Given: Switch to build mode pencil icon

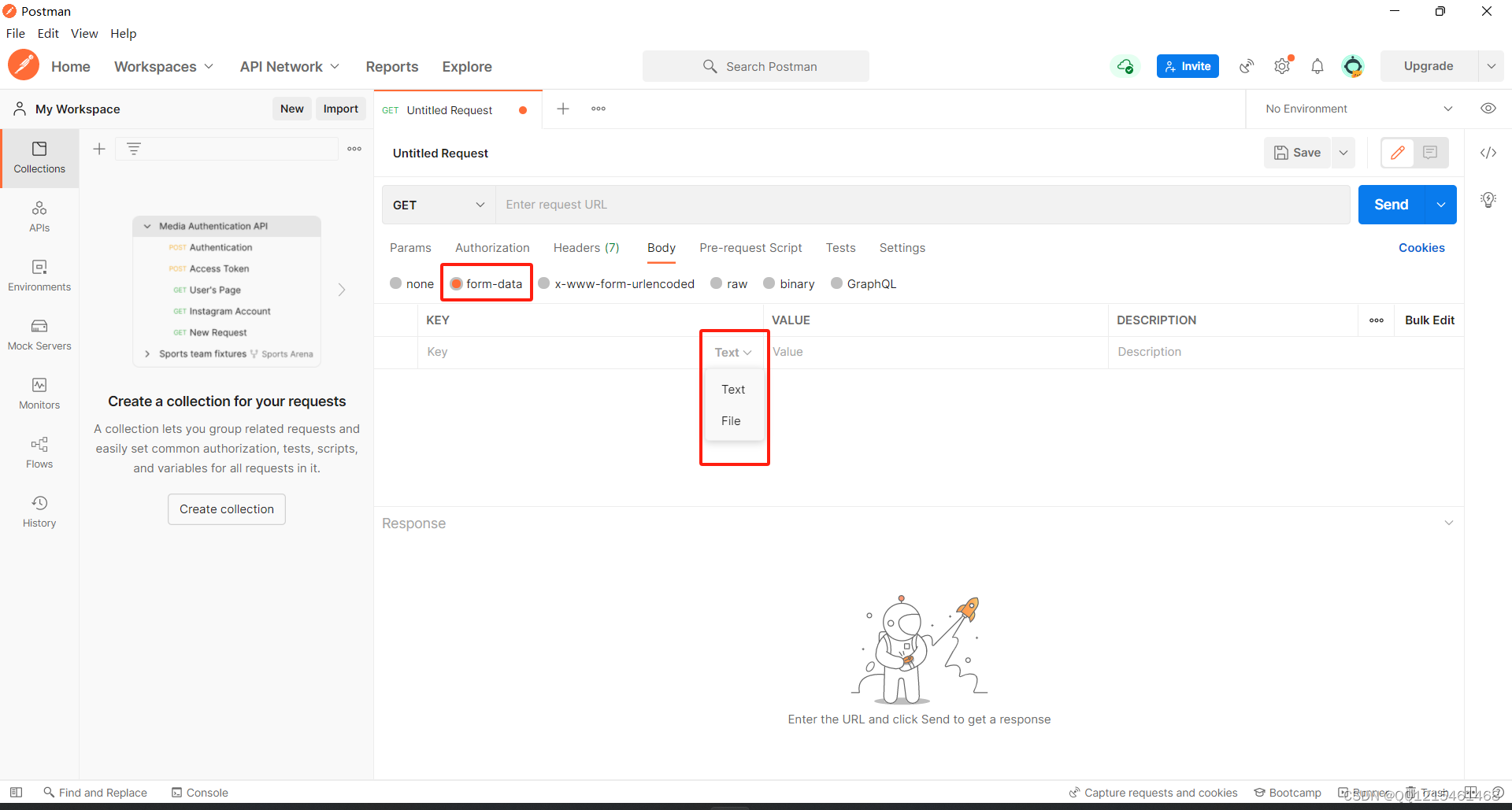Looking at the screenshot, I should click(x=1398, y=153).
